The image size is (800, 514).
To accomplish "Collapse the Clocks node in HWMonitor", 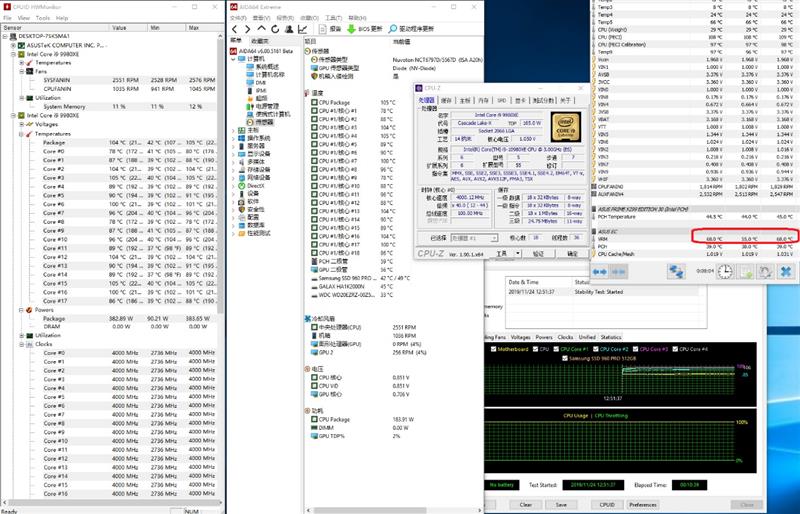I will click(21, 344).
